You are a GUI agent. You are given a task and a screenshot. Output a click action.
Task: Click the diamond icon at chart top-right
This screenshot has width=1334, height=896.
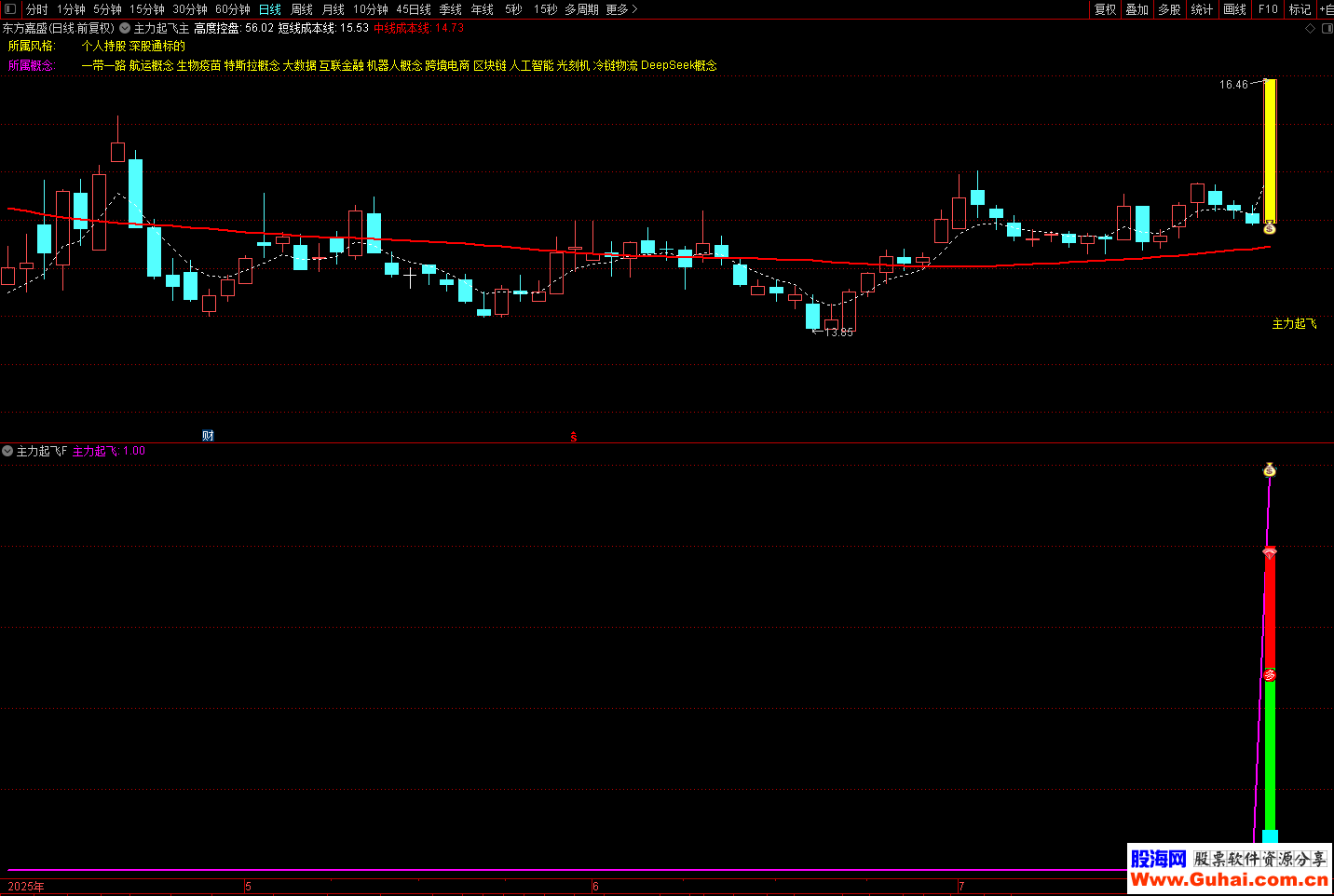1310,28
